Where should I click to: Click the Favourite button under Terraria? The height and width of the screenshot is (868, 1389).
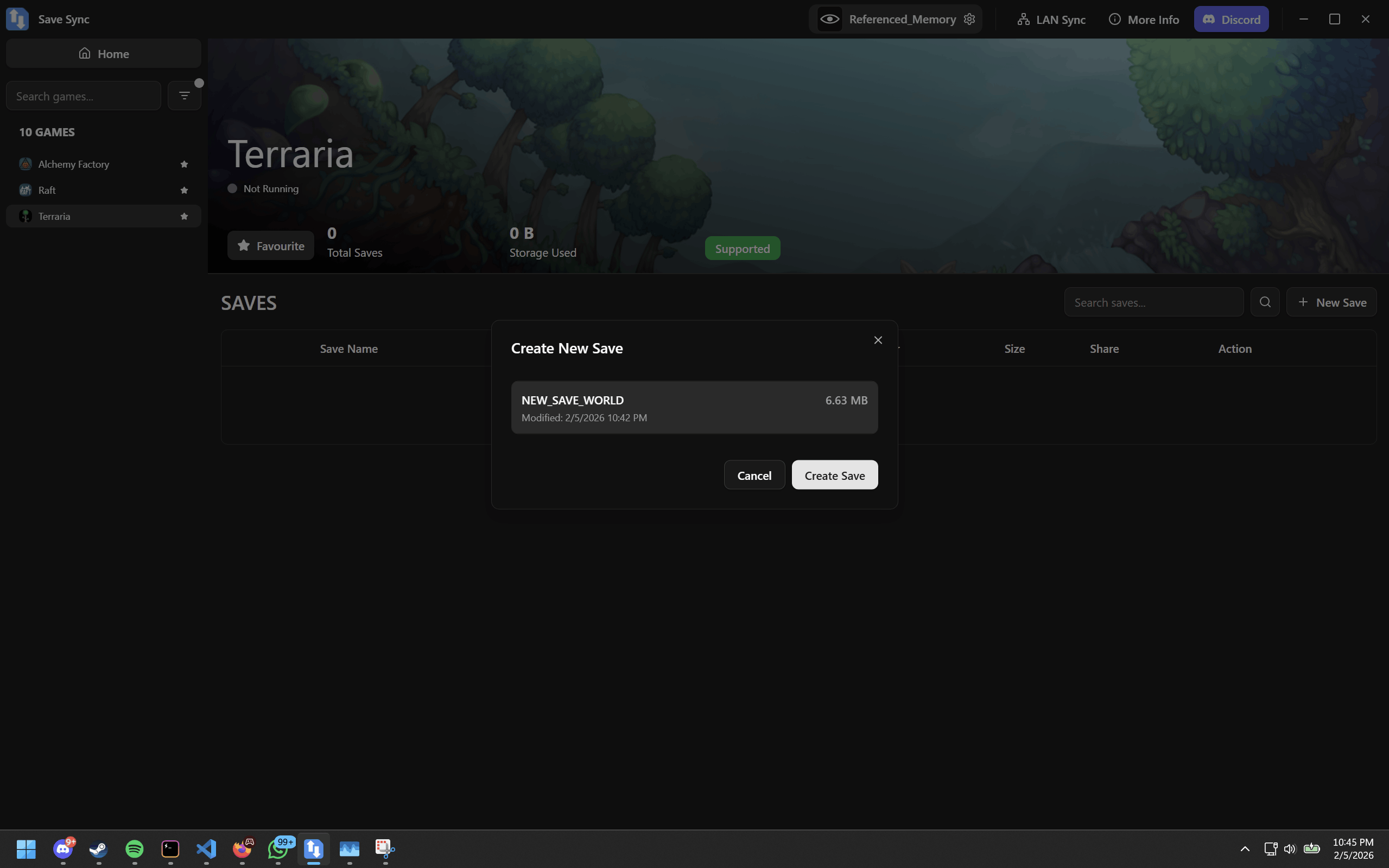[x=270, y=246]
